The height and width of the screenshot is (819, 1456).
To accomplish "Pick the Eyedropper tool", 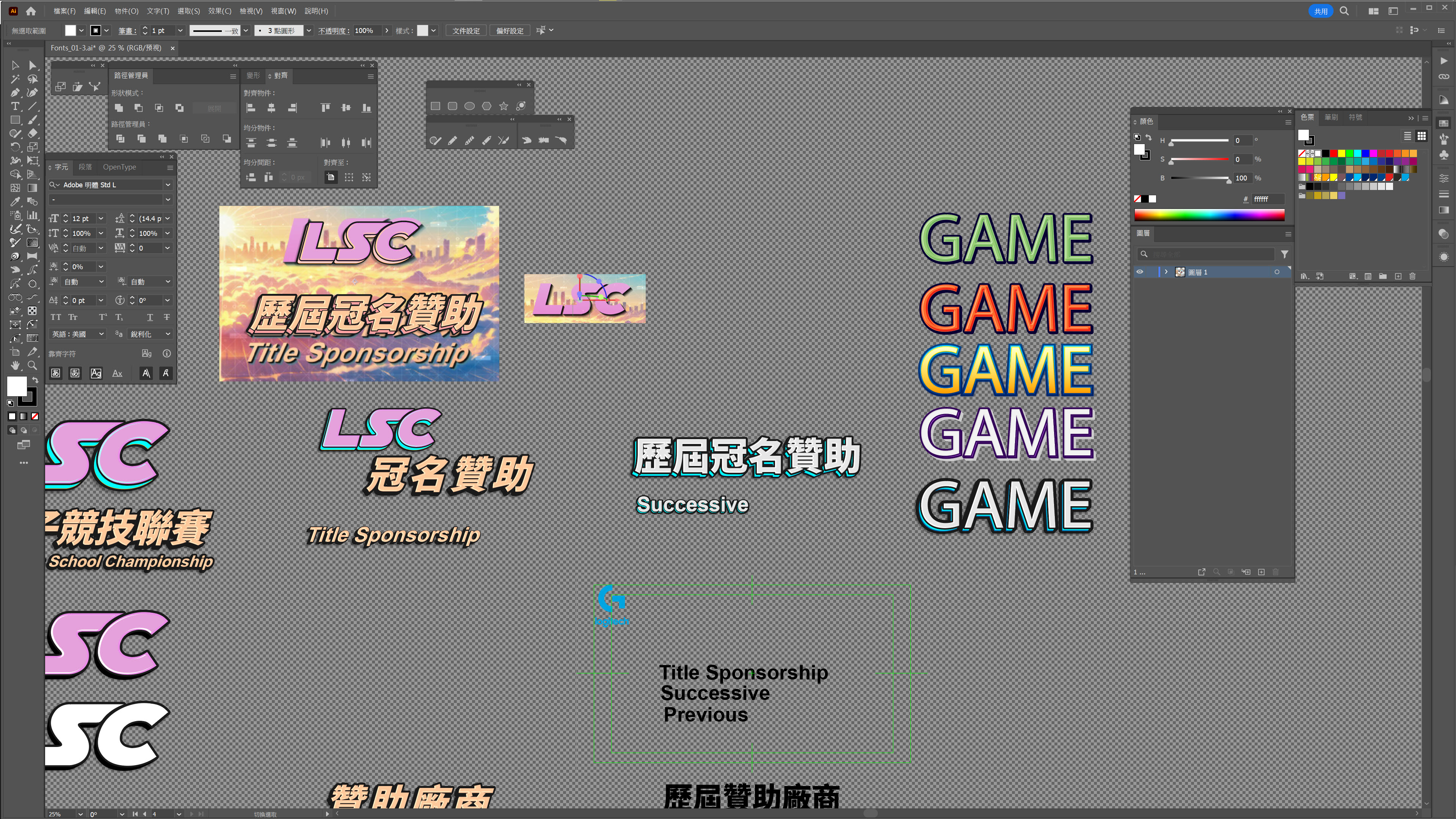I will point(15,202).
